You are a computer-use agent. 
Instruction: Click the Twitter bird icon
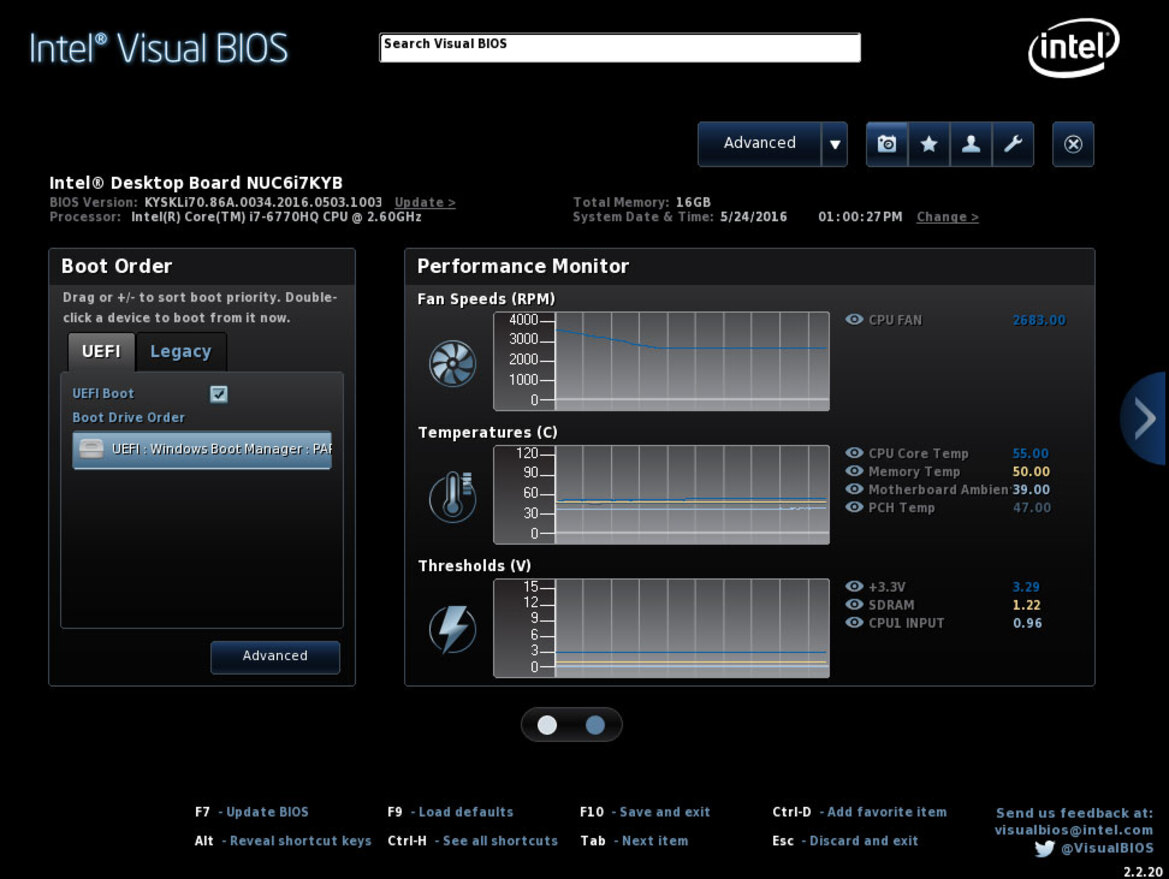1044,848
